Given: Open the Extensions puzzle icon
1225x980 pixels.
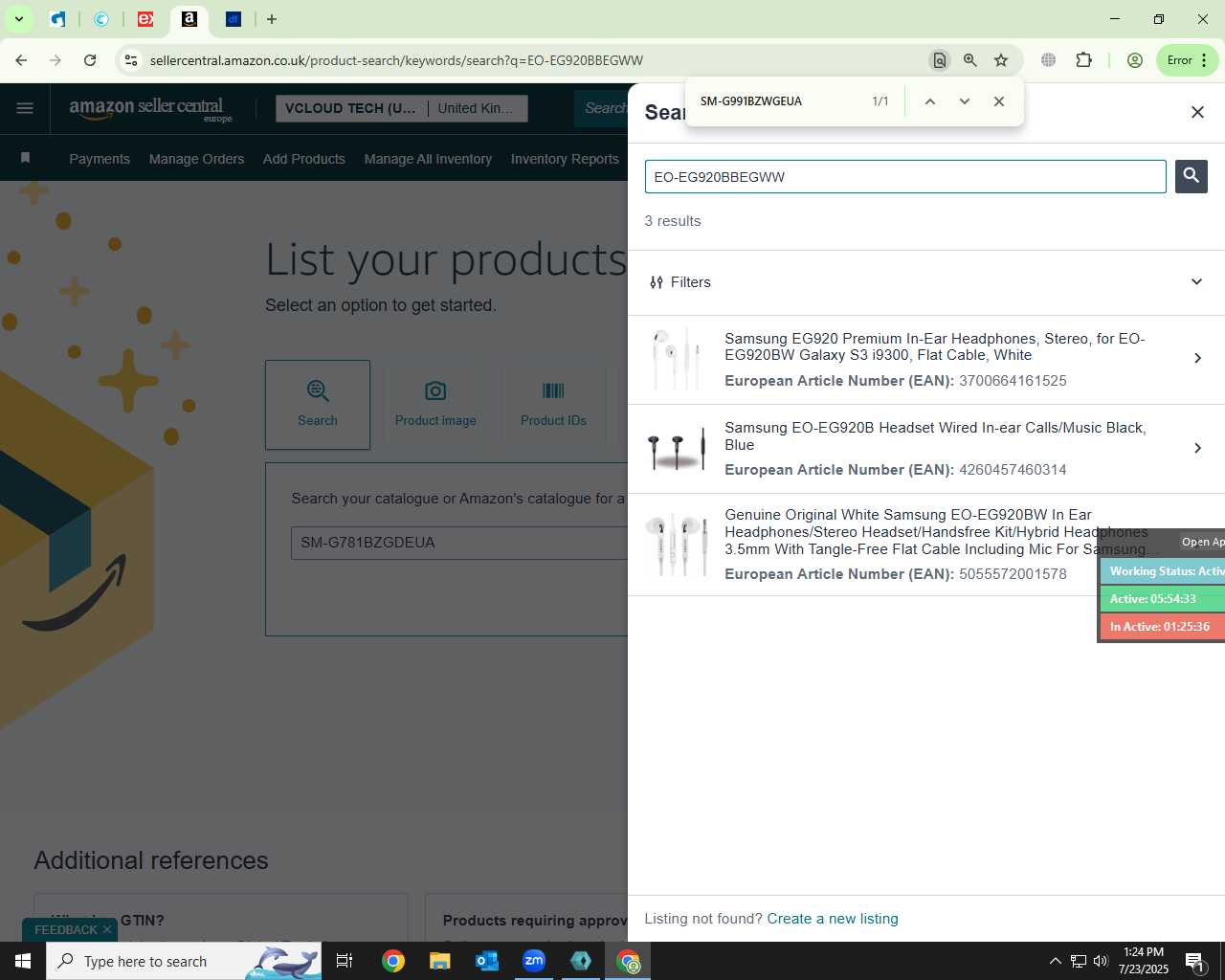Looking at the screenshot, I should (x=1083, y=60).
